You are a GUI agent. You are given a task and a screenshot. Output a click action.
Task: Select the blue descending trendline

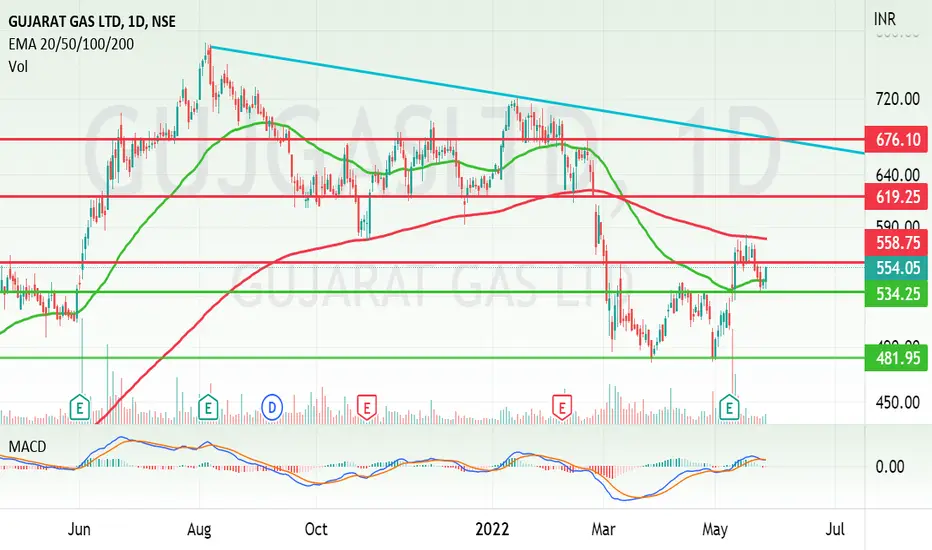tap(537, 100)
